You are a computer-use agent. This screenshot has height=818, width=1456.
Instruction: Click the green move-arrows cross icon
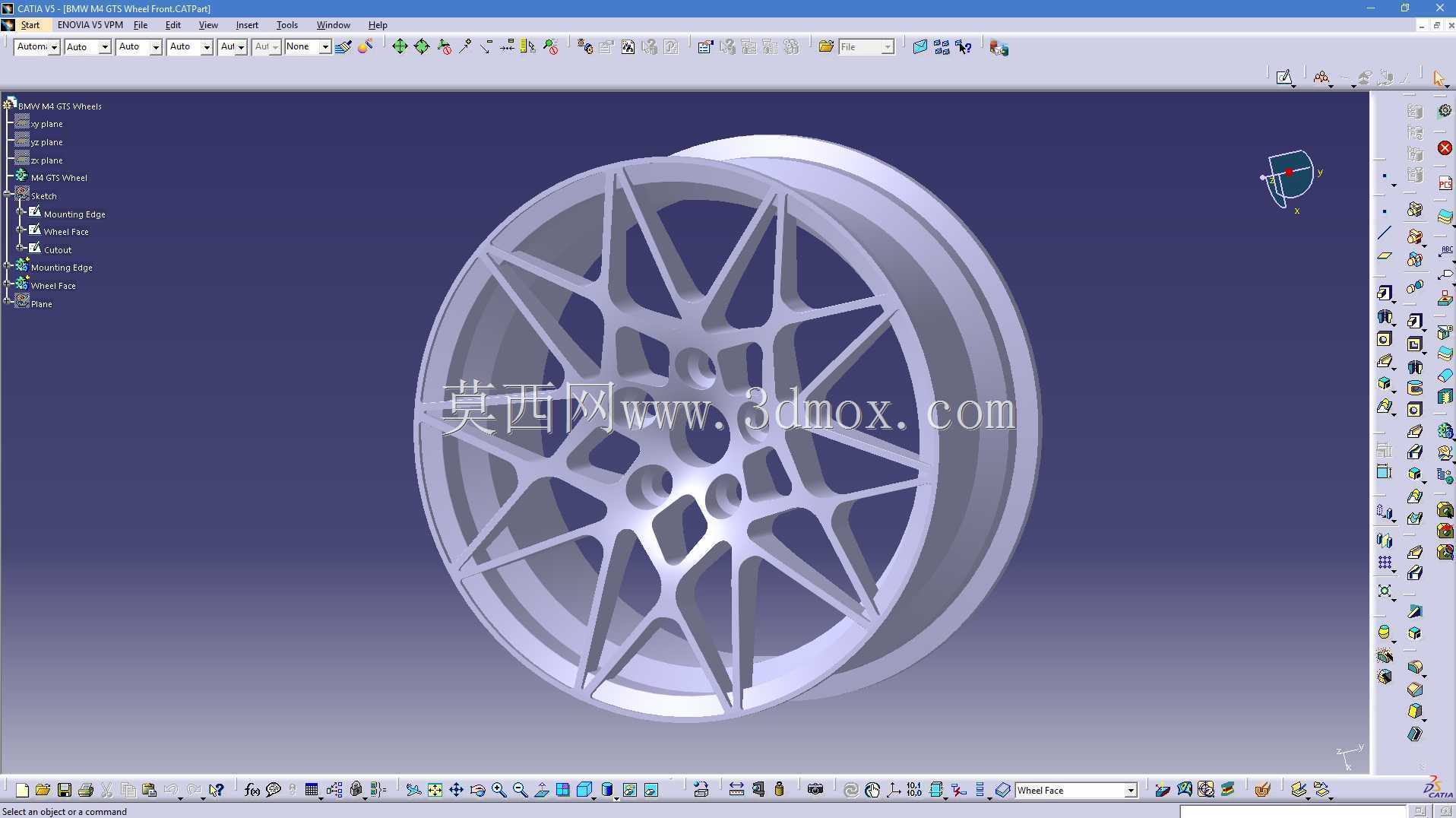click(x=400, y=47)
